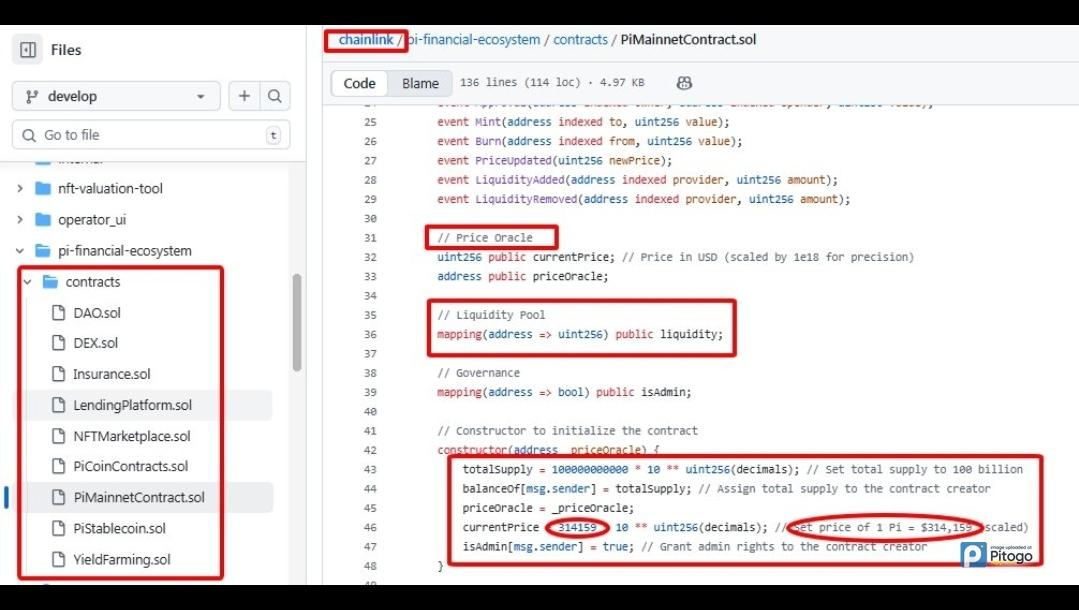Select the Code view tab
Screen dimensions: 1079x610
pyautogui.click(x=359, y=83)
